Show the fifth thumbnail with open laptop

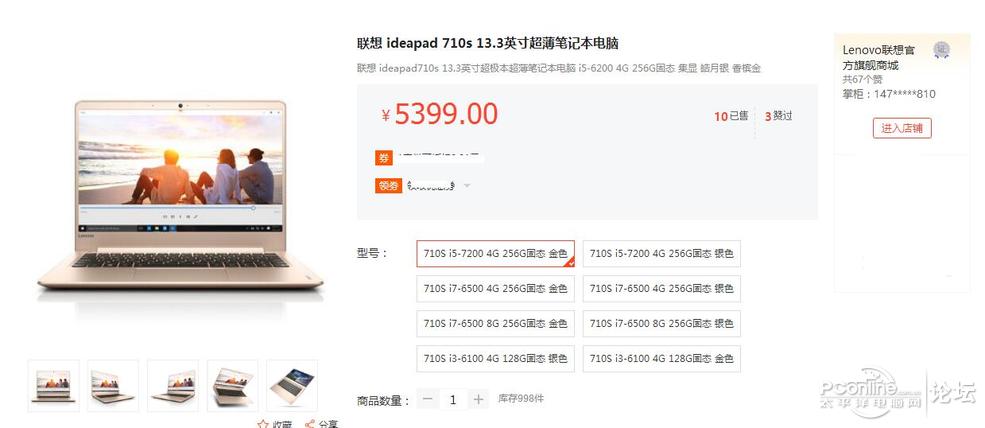[292, 386]
